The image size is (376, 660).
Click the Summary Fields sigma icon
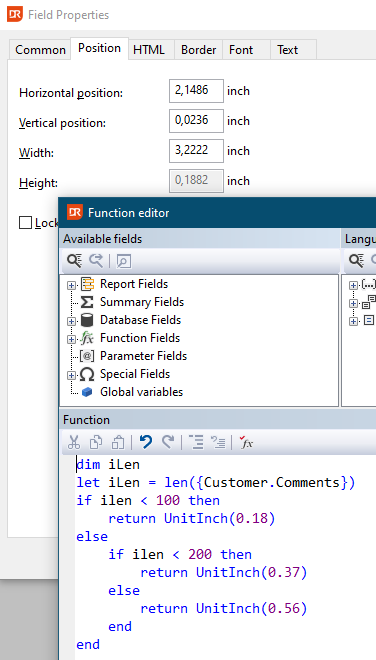[x=87, y=302]
